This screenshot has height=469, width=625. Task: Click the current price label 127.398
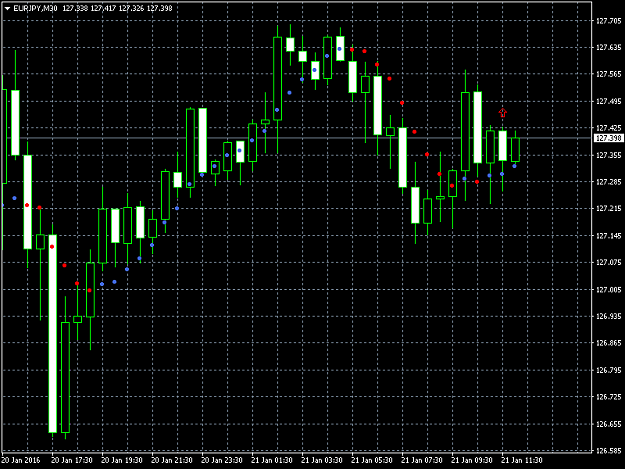[x=609, y=138]
